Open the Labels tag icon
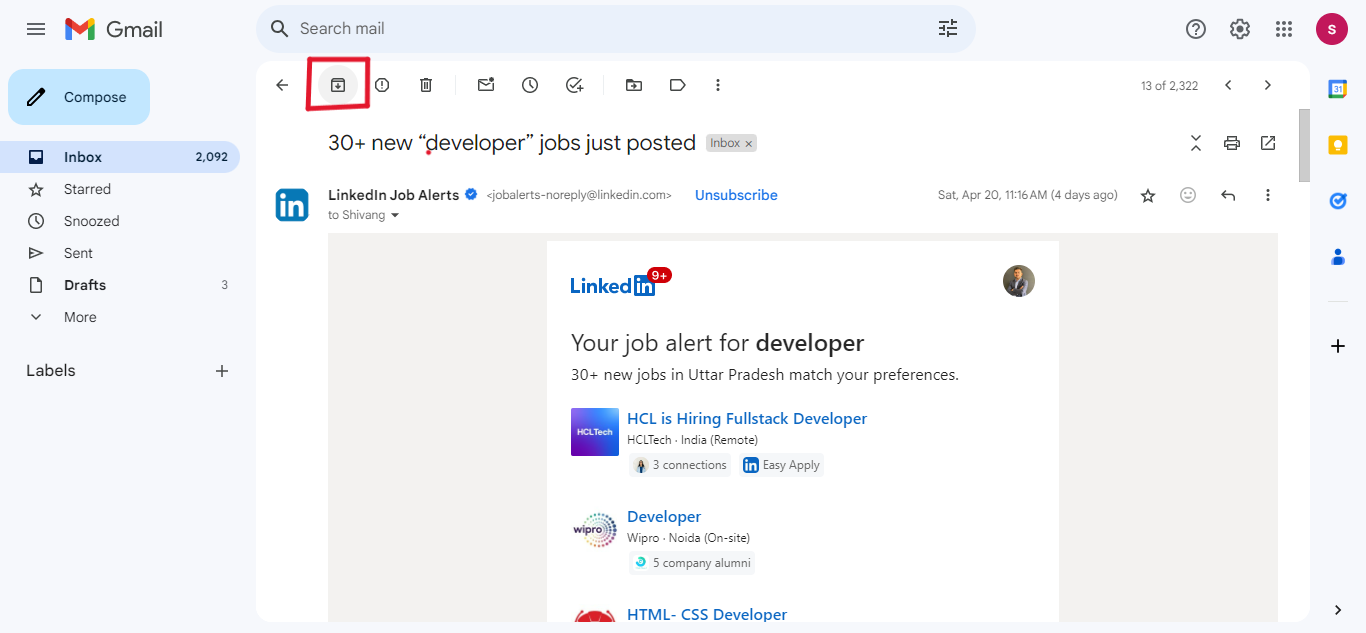This screenshot has height=633, width=1366. [x=678, y=85]
